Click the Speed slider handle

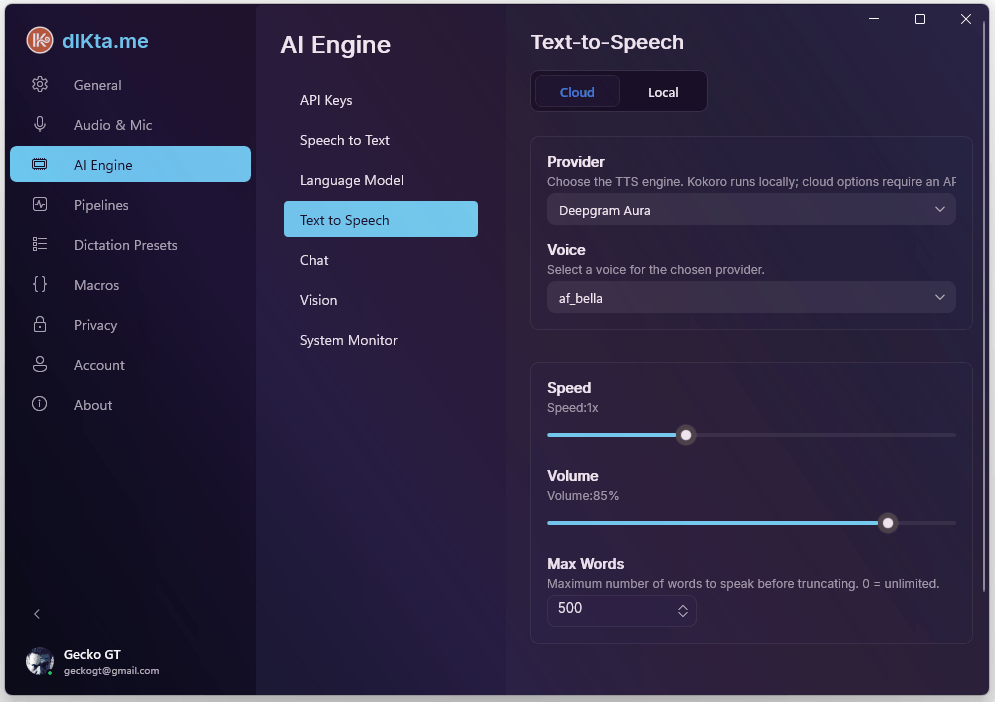686,435
